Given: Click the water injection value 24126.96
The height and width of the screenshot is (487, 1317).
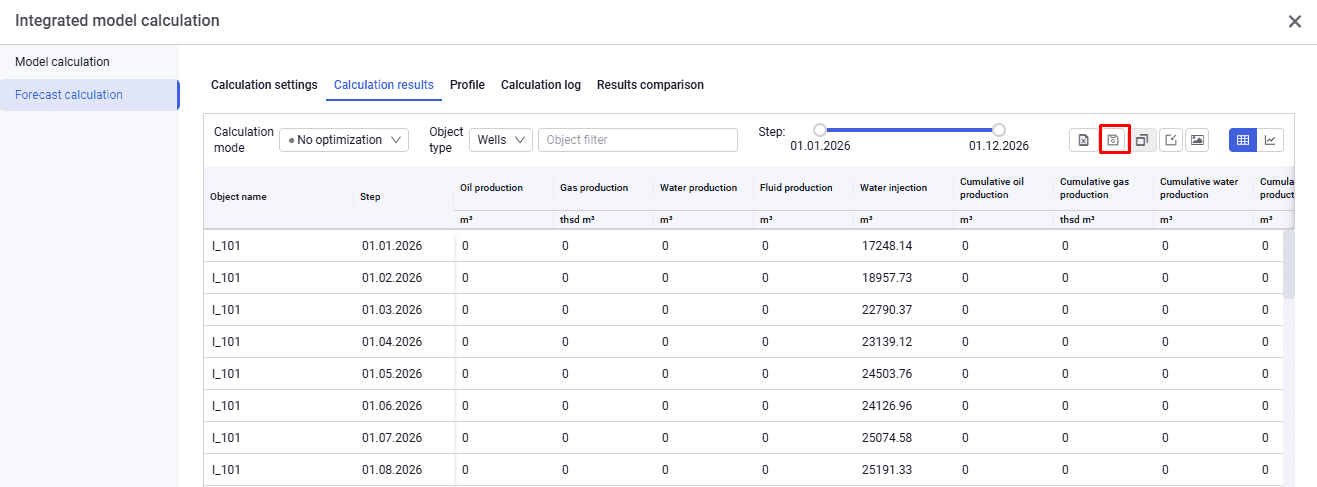Looking at the screenshot, I should 887,406.
